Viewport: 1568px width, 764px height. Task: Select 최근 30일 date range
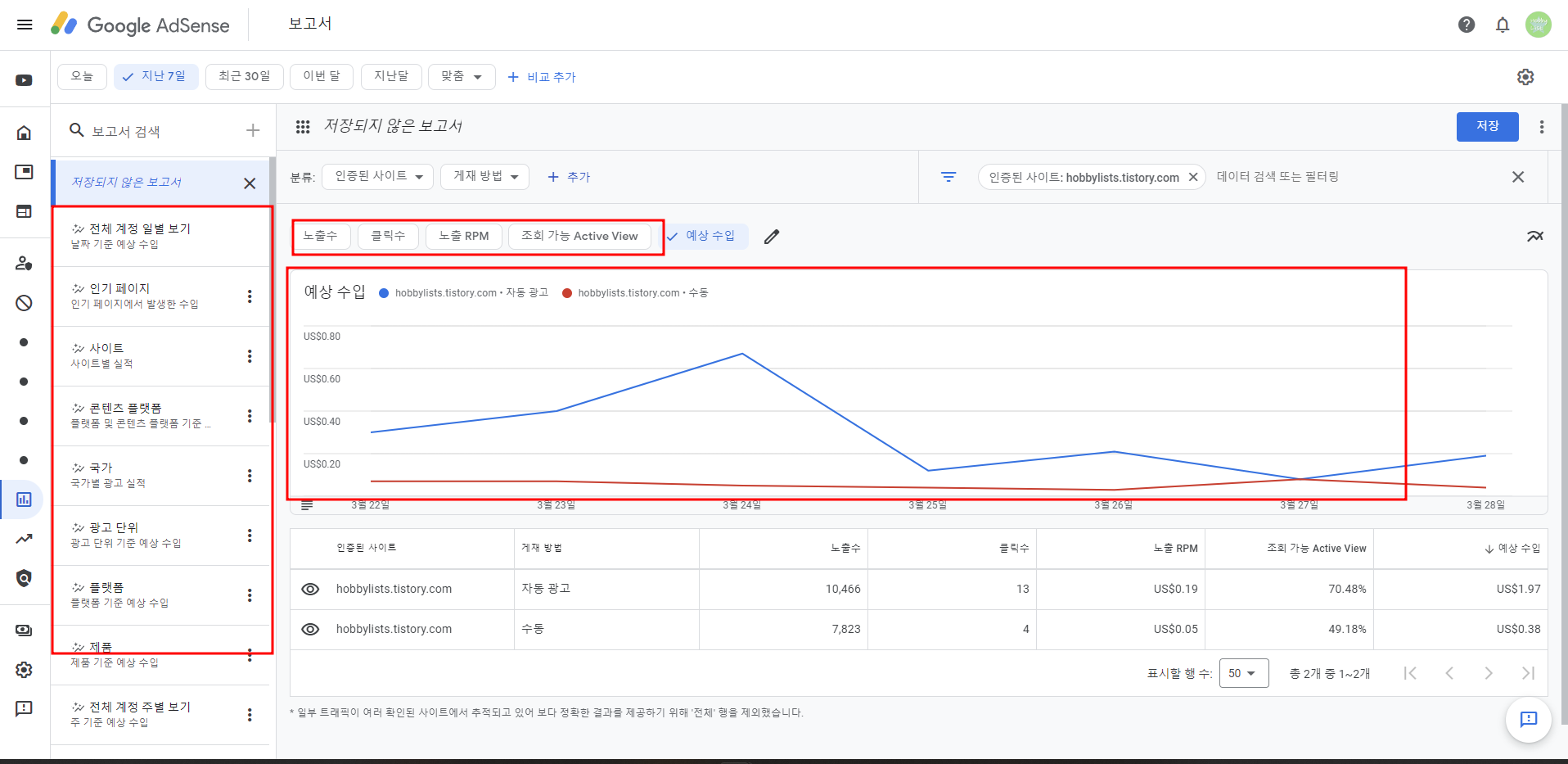coord(245,76)
